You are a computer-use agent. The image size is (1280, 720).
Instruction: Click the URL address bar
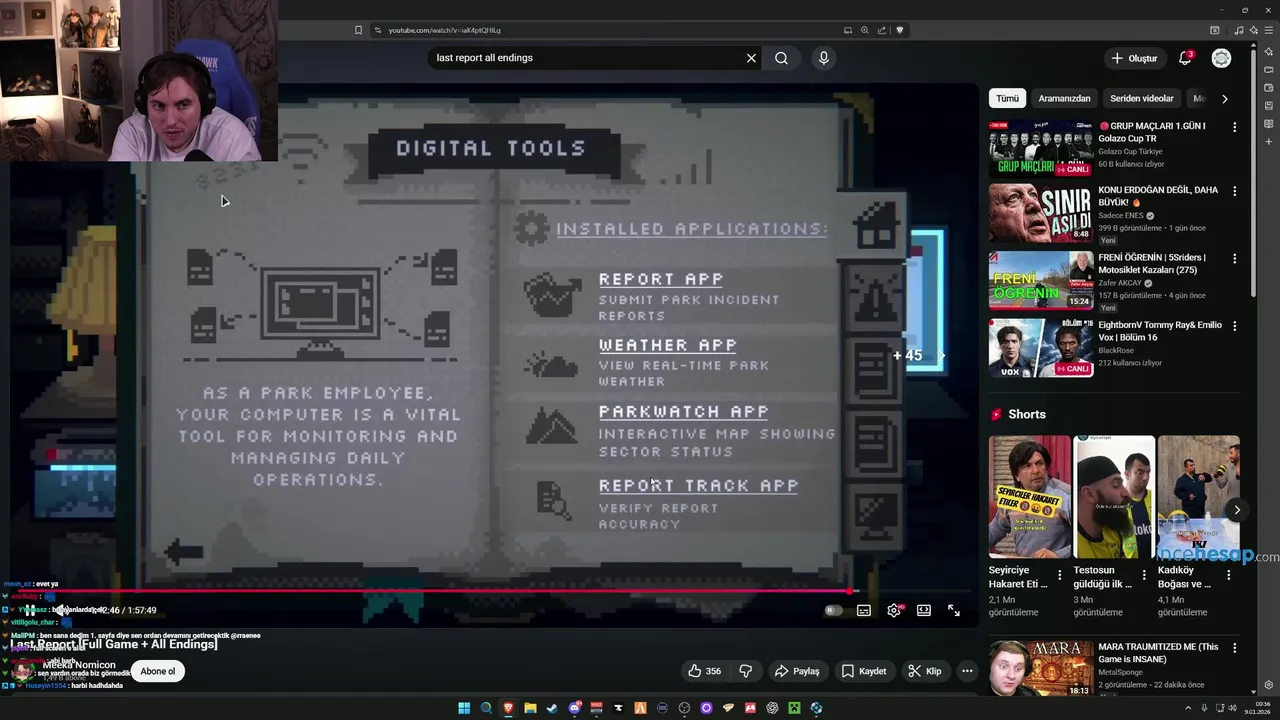pos(610,30)
